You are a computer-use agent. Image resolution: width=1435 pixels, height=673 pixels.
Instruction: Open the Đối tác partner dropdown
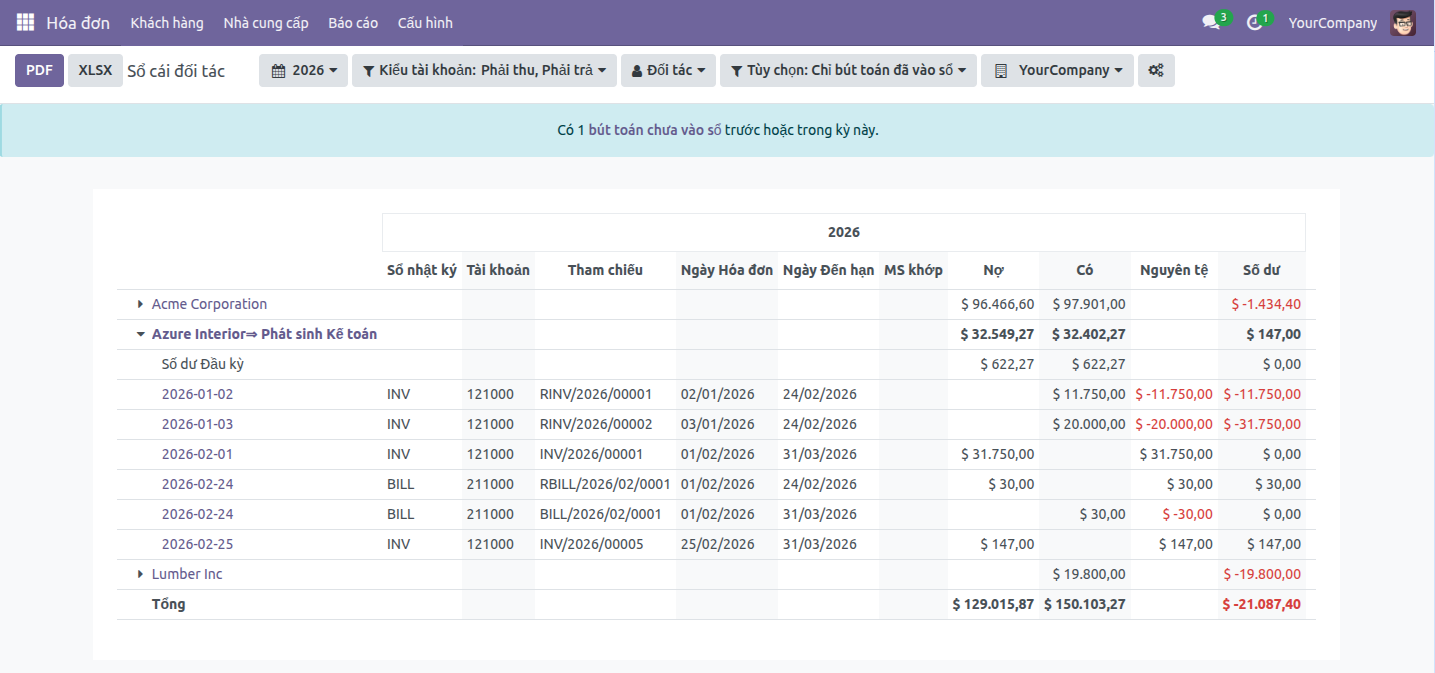(668, 70)
